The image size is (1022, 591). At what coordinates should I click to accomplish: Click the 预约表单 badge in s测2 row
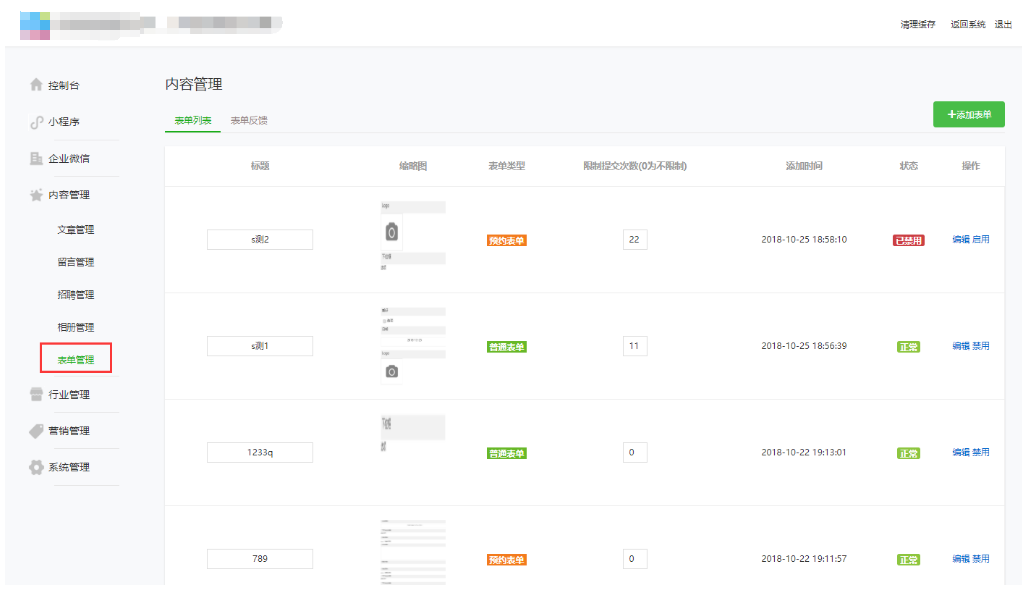[506, 240]
